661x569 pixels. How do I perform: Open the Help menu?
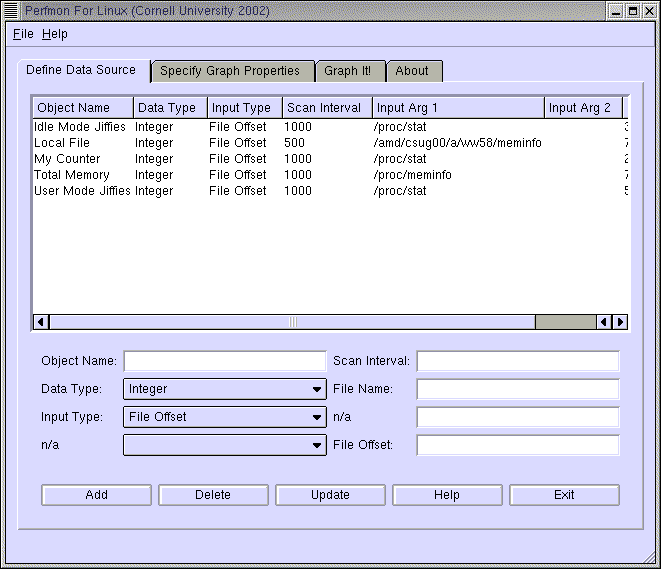55,34
